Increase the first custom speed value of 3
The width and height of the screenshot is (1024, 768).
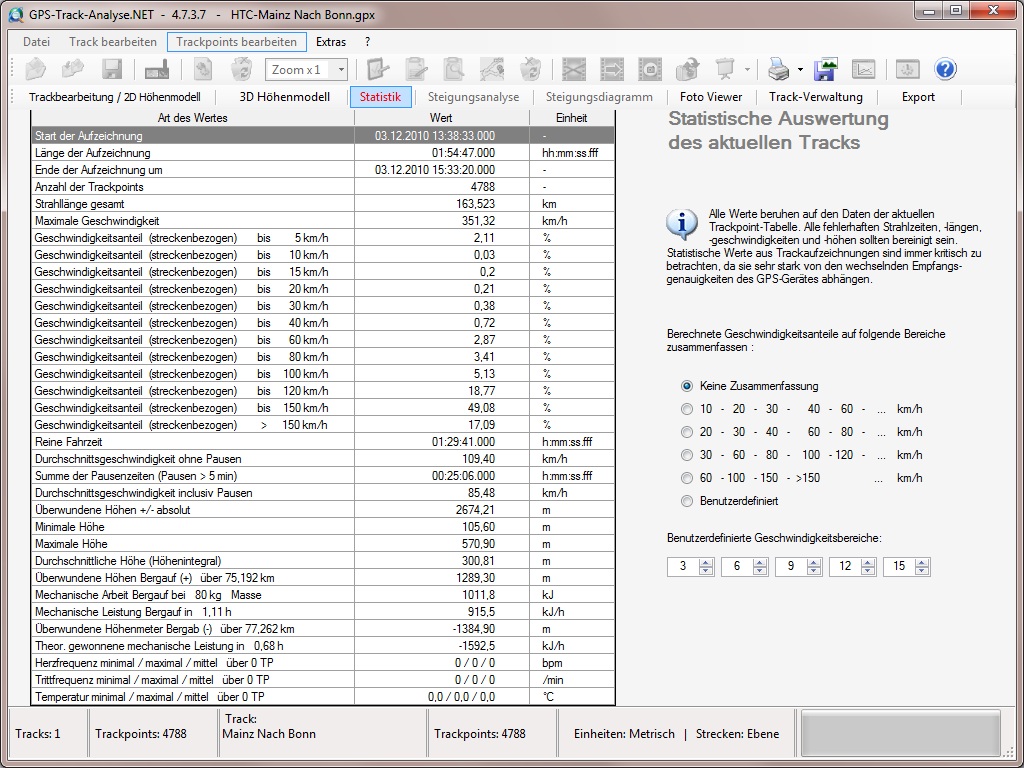[x=706, y=562]
